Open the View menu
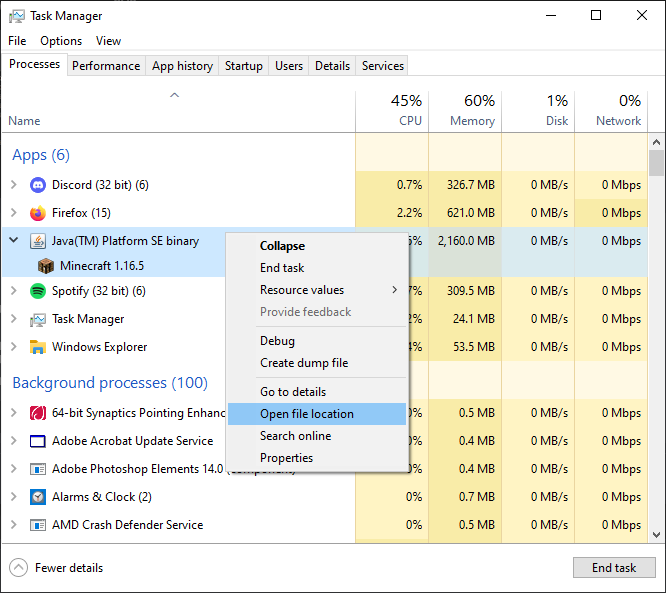 108,41
